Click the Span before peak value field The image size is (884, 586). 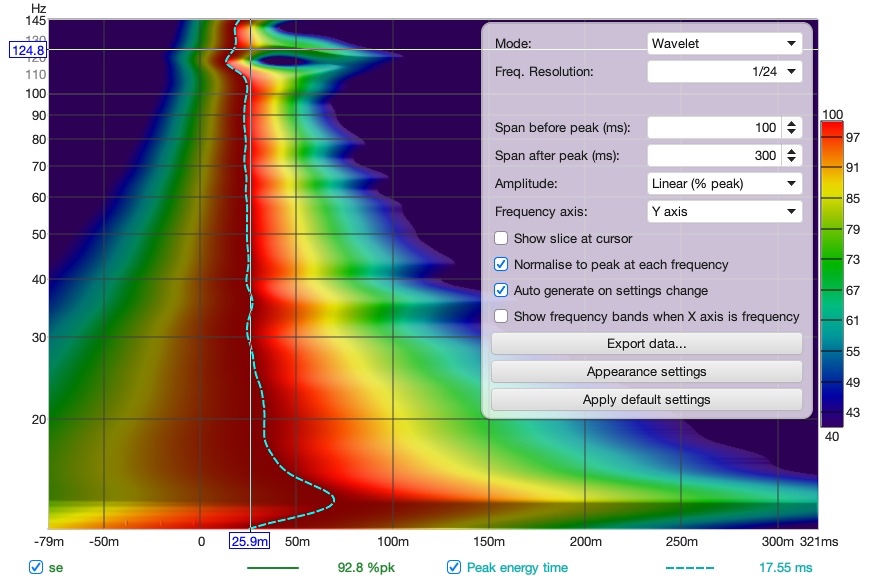pos(714,127)
